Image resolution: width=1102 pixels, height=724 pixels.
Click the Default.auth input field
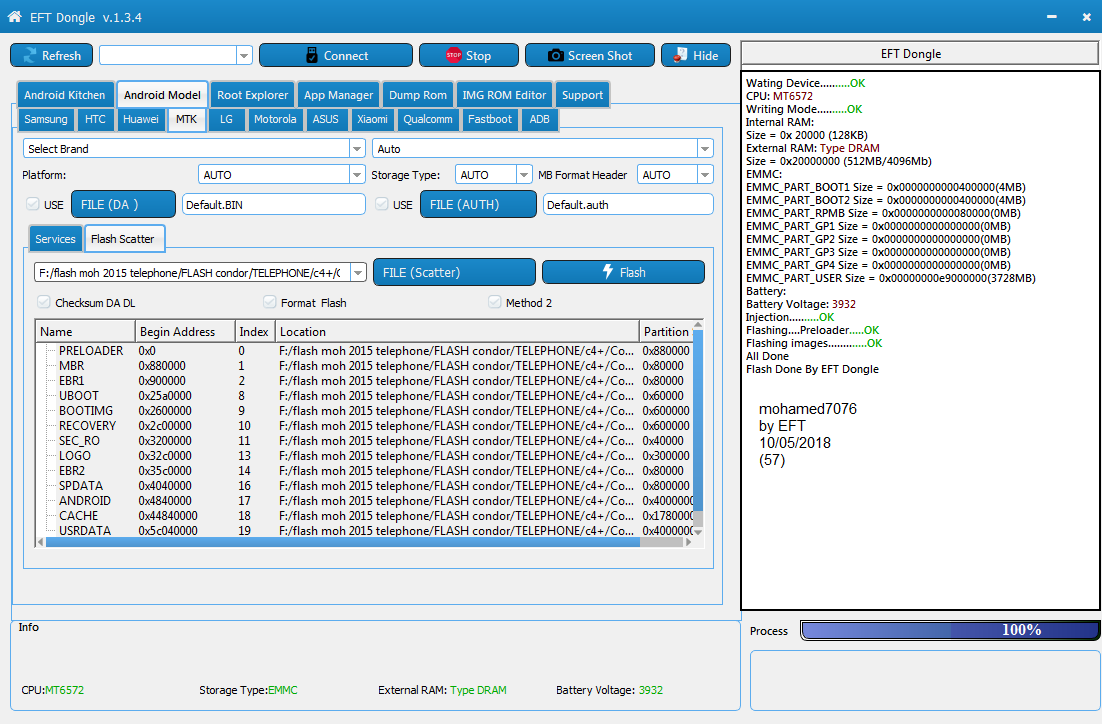(628, 205)
